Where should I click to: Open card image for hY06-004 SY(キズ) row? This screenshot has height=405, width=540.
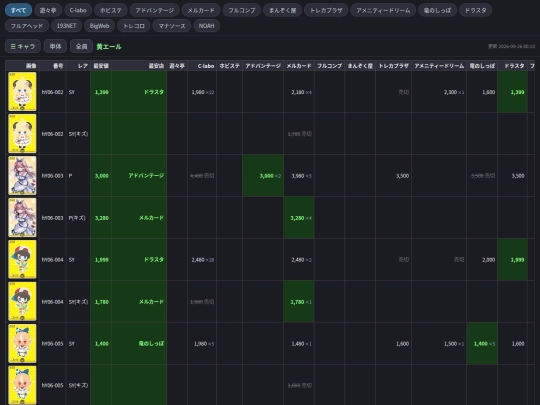[22, 301]
